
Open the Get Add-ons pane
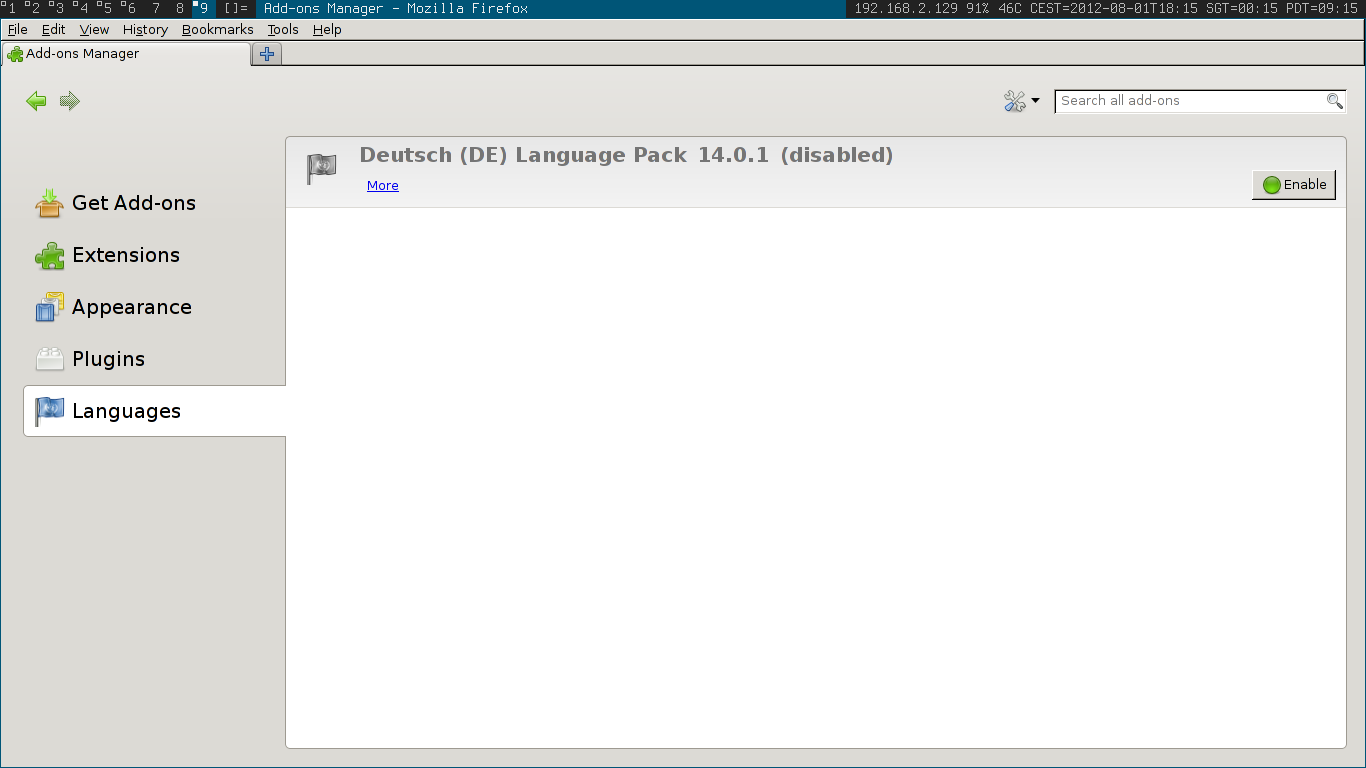click(133, 203)
